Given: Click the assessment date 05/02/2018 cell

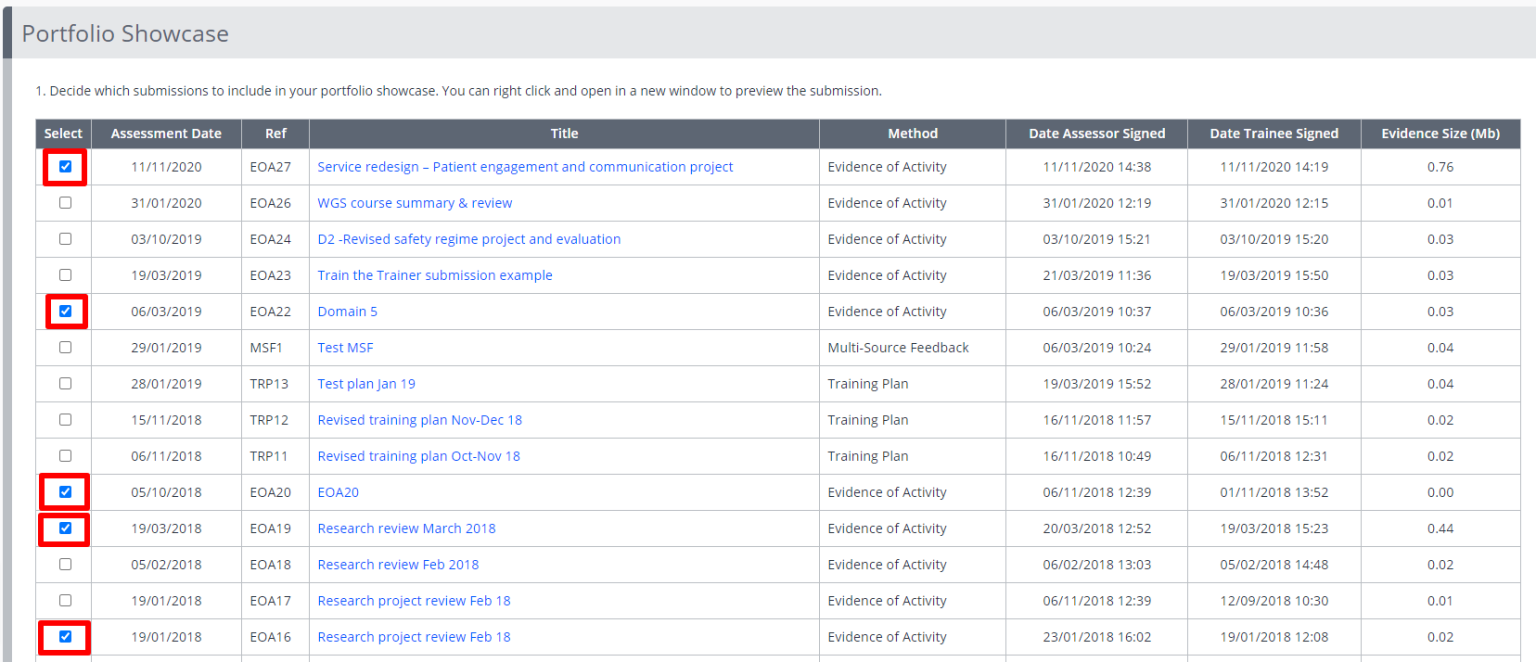Looking at the screenshot, I should (x=166, y=564).
